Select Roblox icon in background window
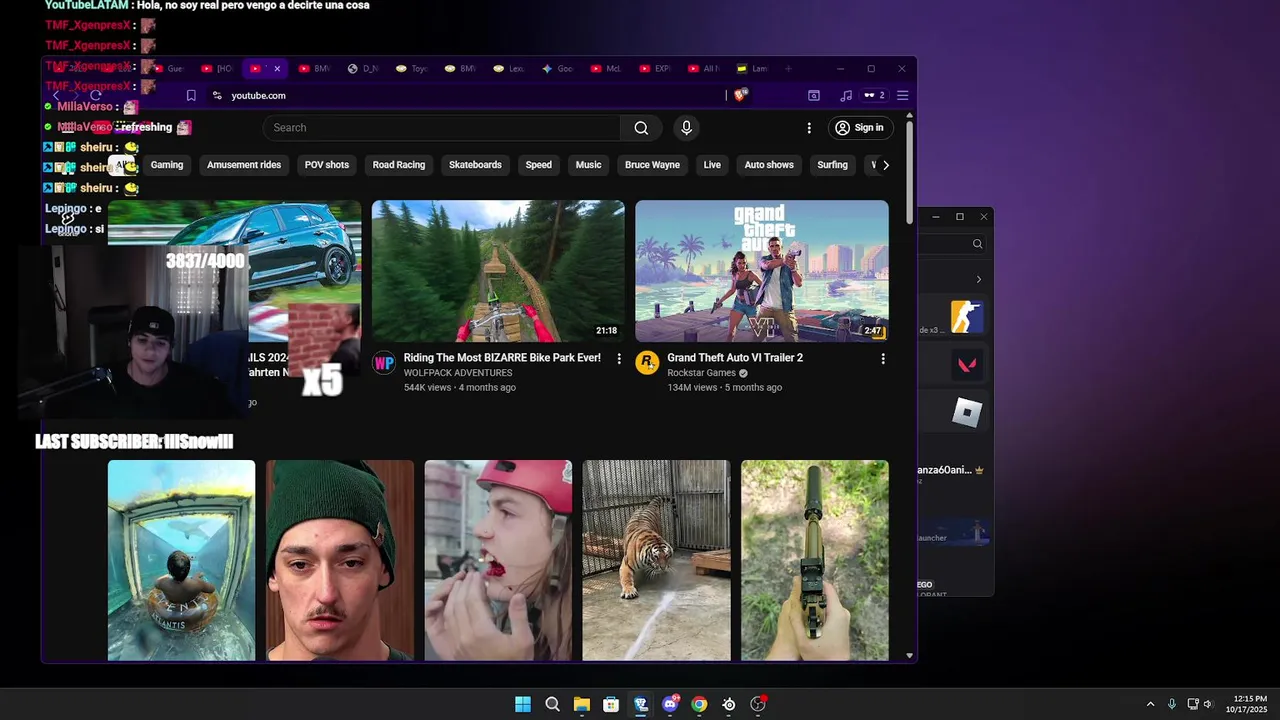The height and width of the screenshot is (720, 1280). 967,412
